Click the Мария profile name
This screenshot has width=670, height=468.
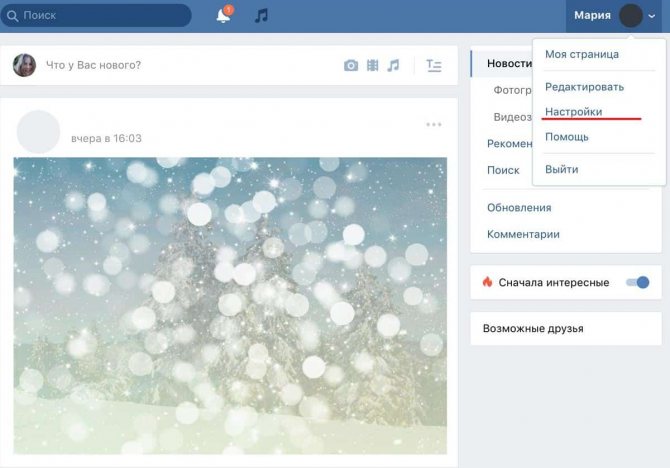click(x=592, y=15)
